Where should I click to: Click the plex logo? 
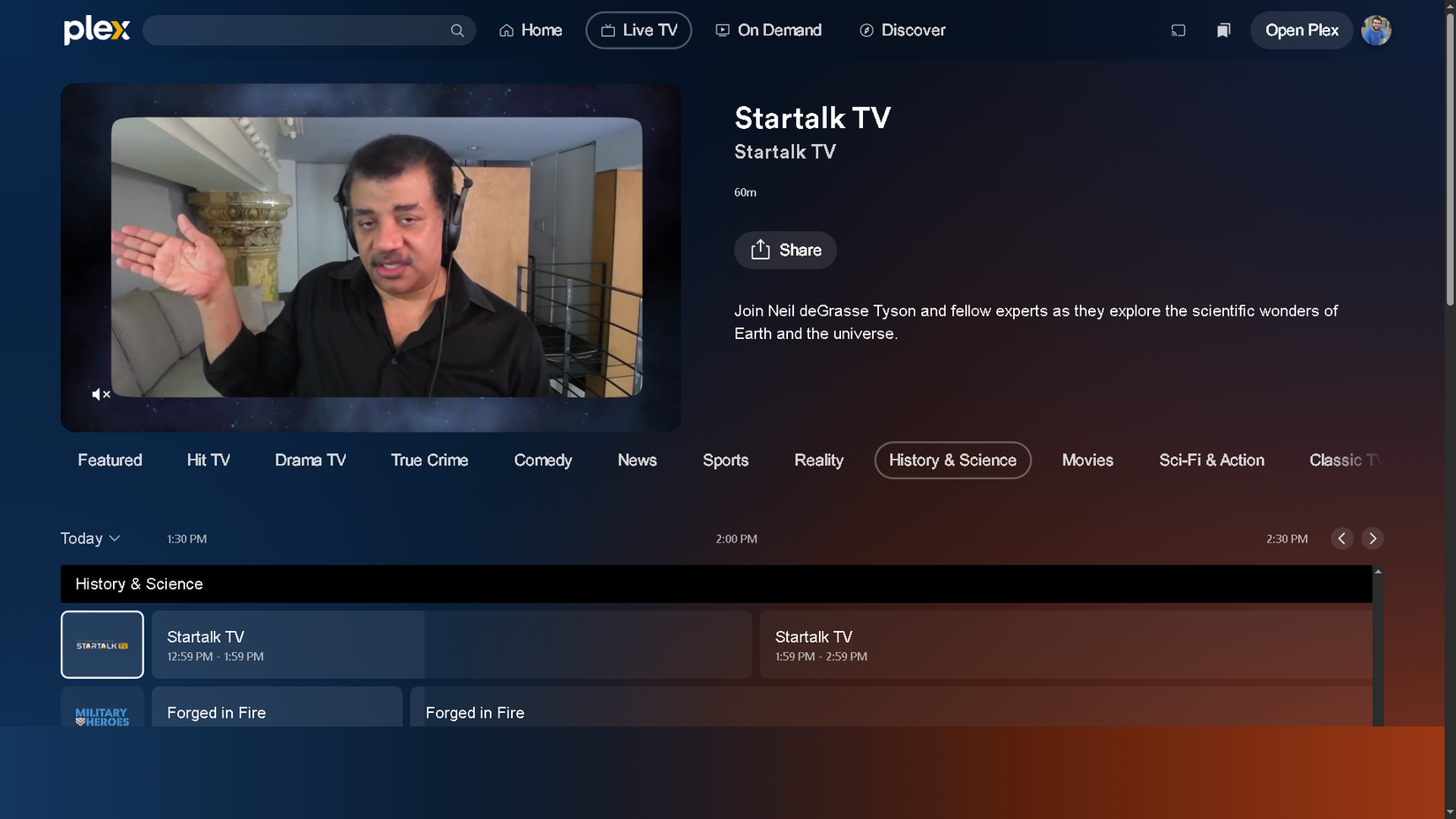click(95, 29)
